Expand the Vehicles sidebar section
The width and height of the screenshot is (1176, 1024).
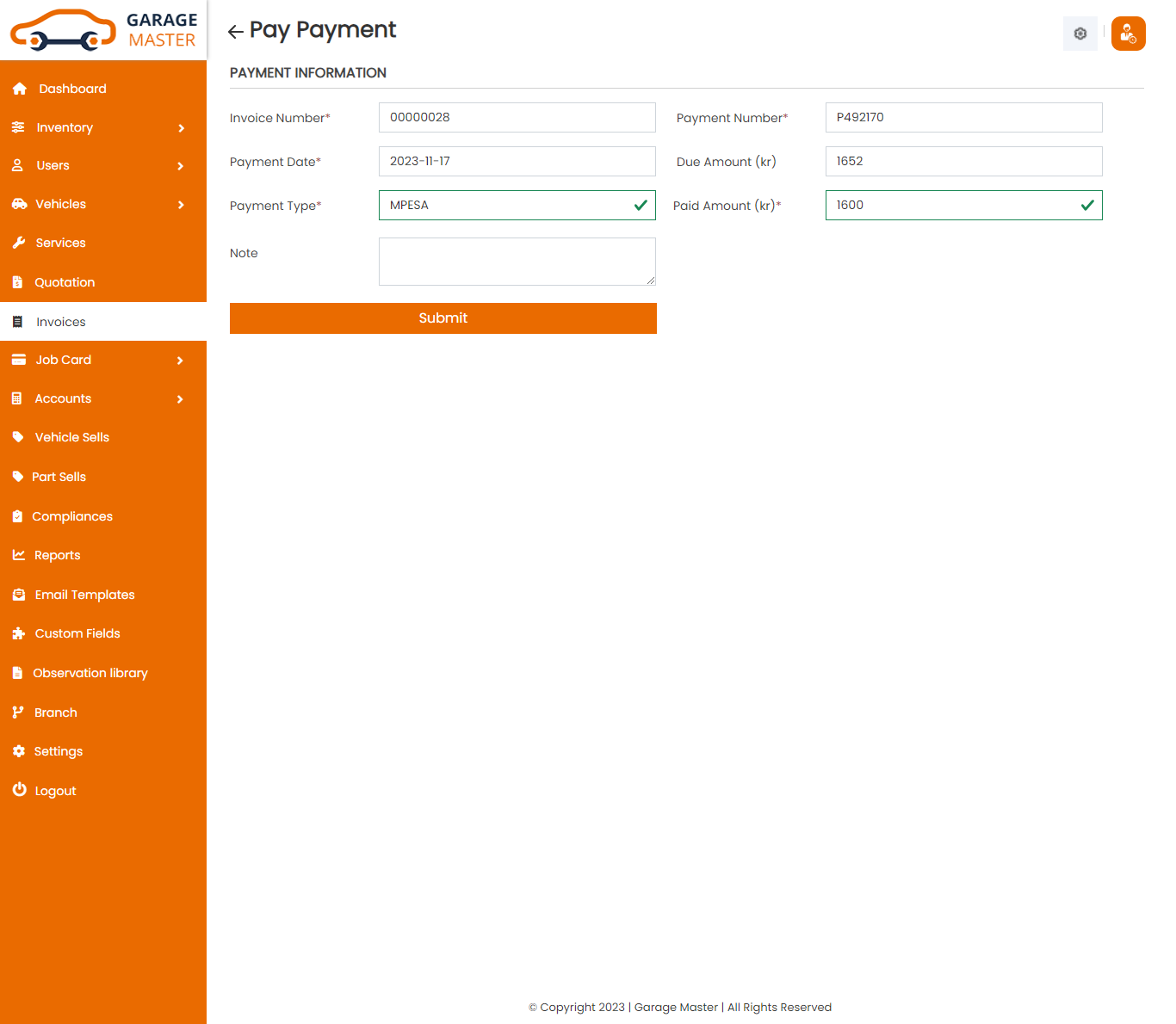coord(103,204)
